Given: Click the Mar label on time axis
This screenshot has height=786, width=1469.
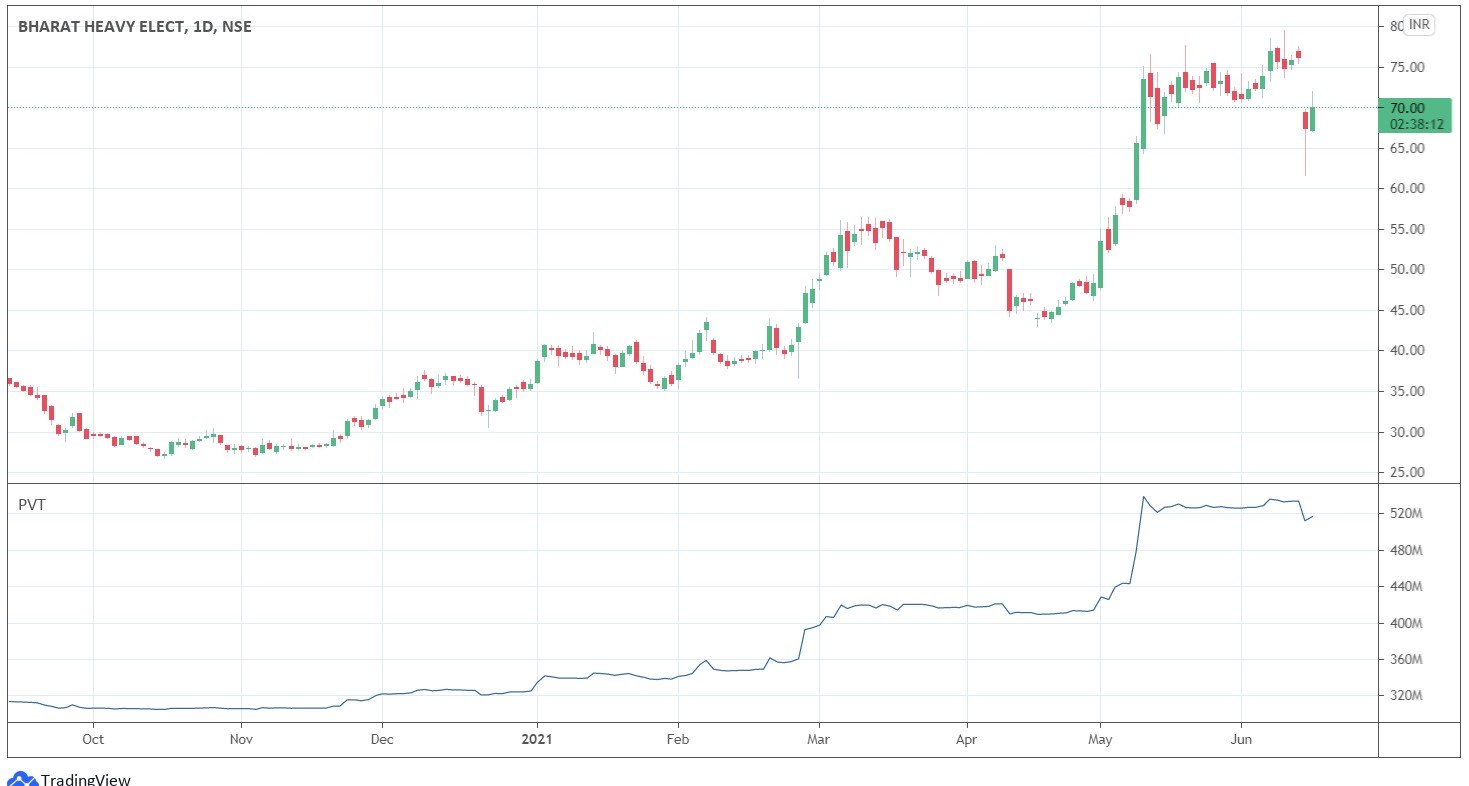Looking at the screenshot, I should (x=818, y=740).
